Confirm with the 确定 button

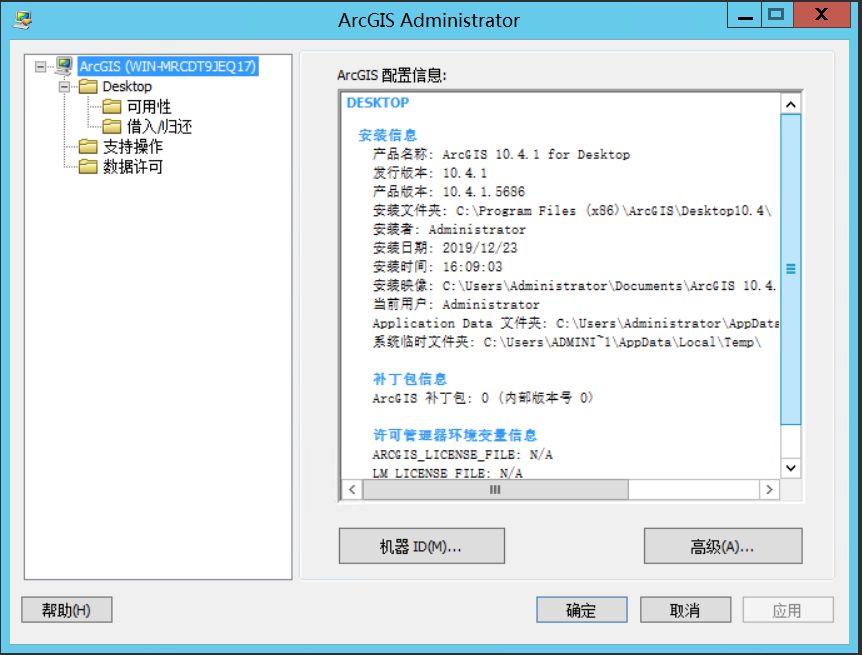[x=582, y=610]
